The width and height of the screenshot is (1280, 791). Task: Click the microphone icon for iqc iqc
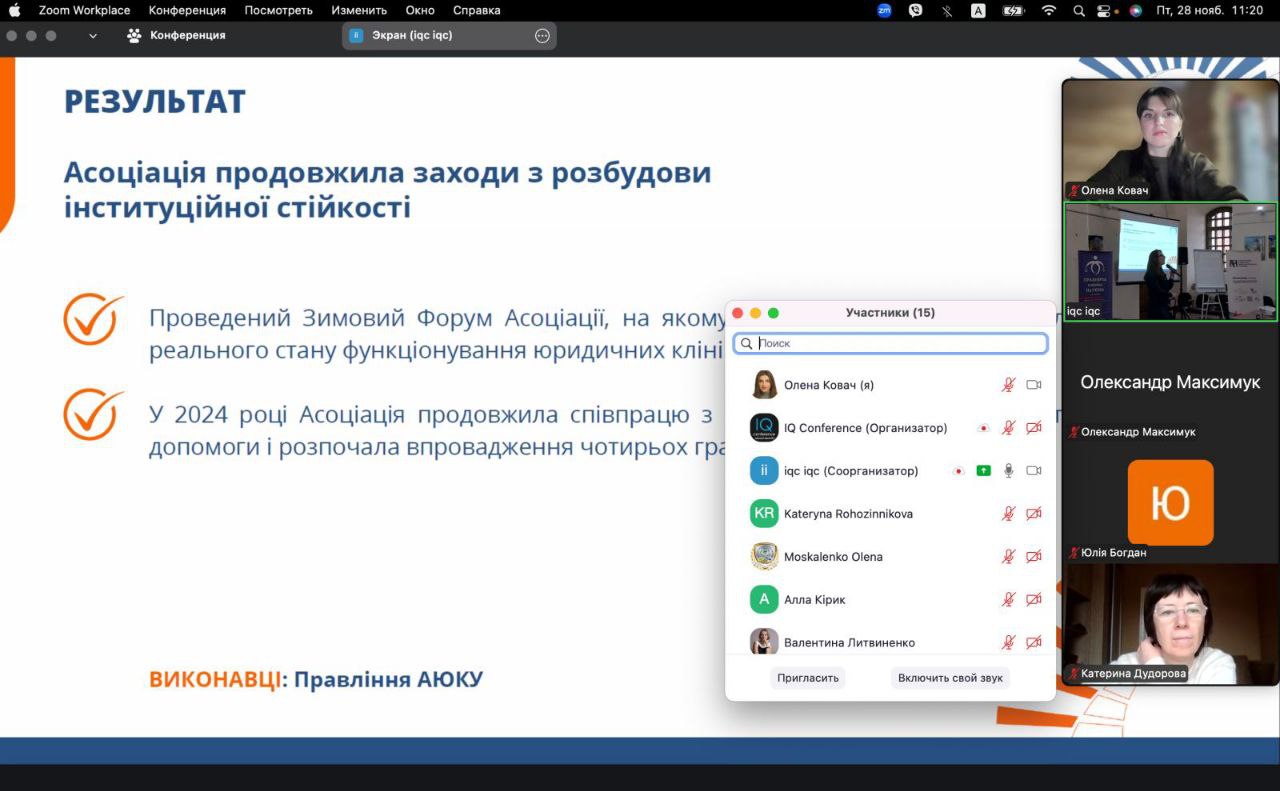click(1008, 471)
